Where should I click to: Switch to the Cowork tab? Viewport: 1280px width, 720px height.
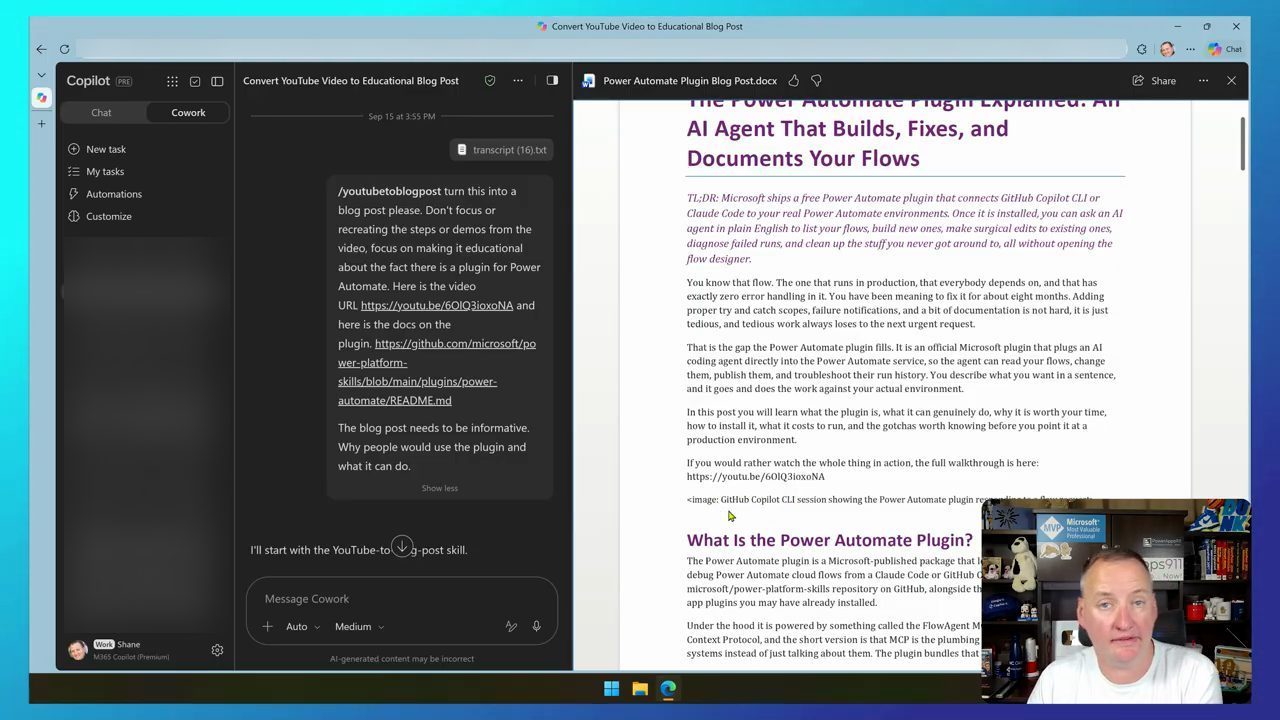click(x=188, y=113)
